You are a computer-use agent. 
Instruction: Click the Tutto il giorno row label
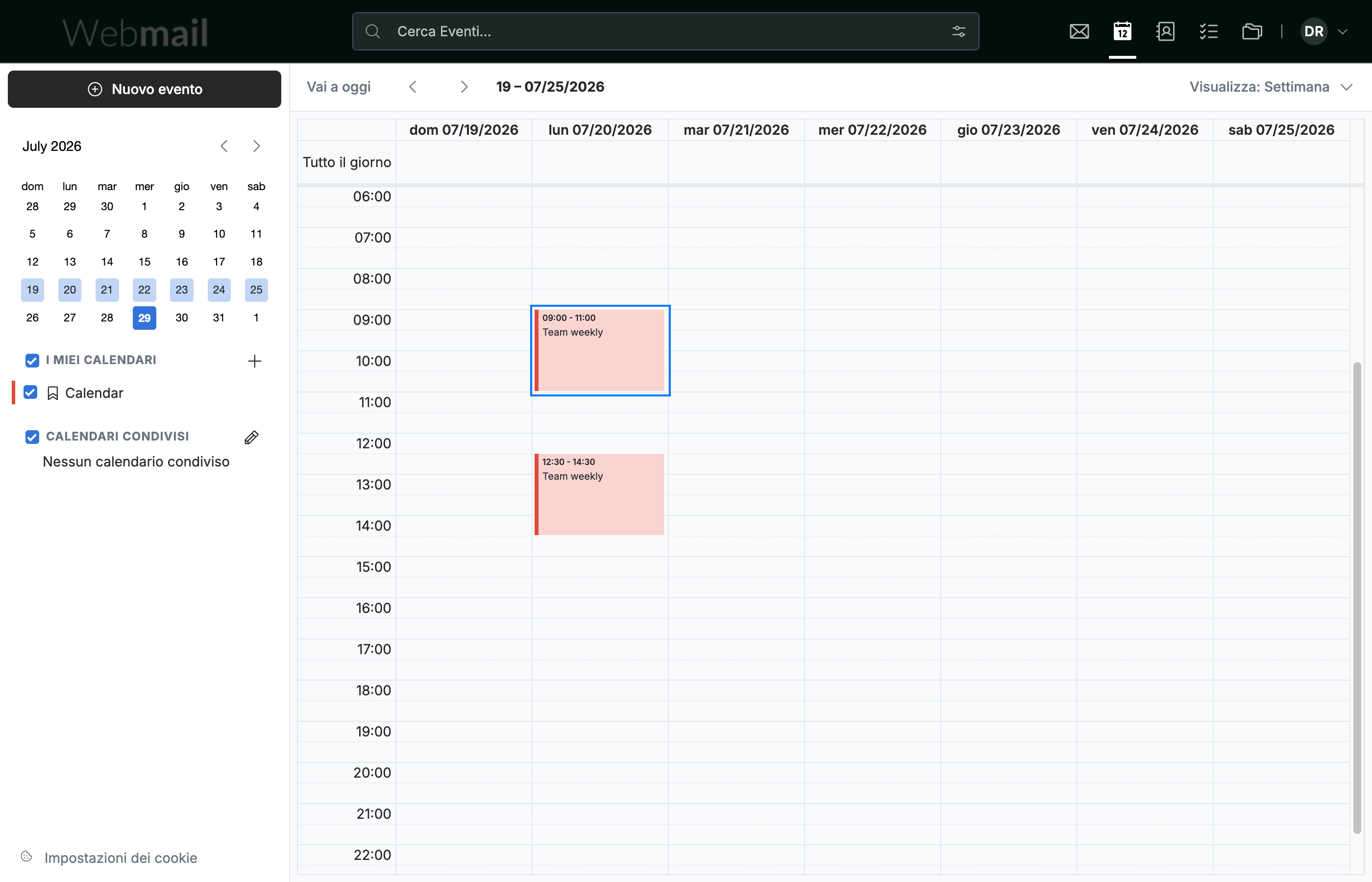[x=346, y=163]
